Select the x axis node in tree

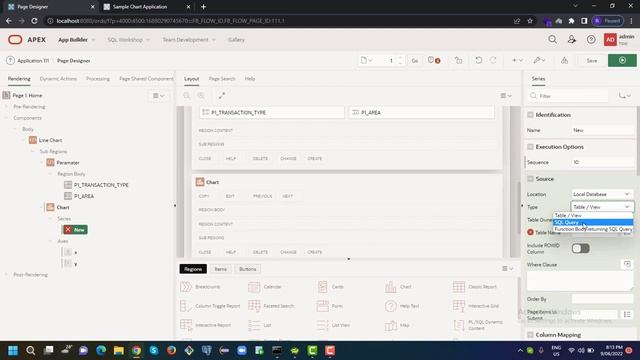click(x=76, y=252)
